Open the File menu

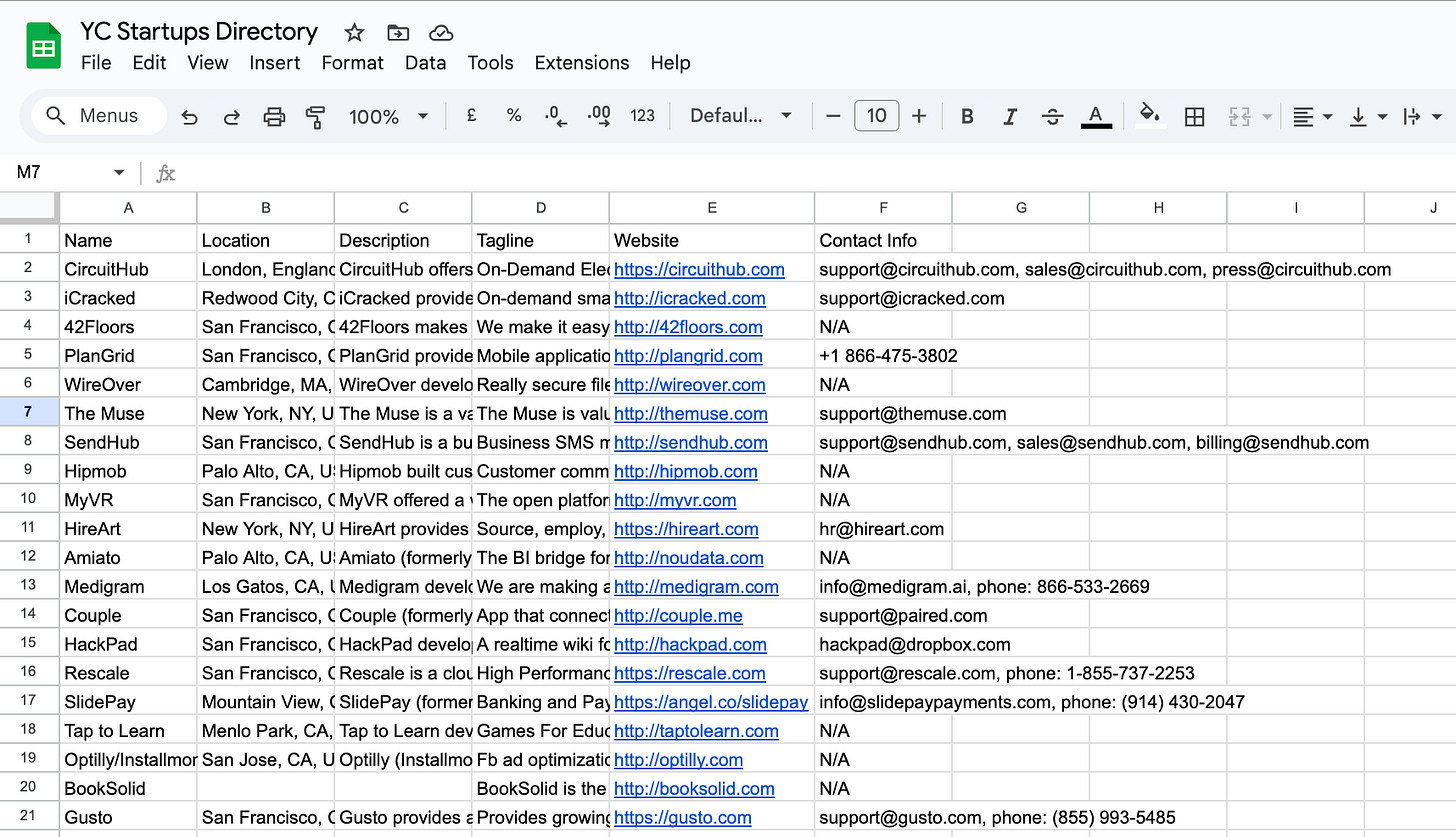click(96, 63)
